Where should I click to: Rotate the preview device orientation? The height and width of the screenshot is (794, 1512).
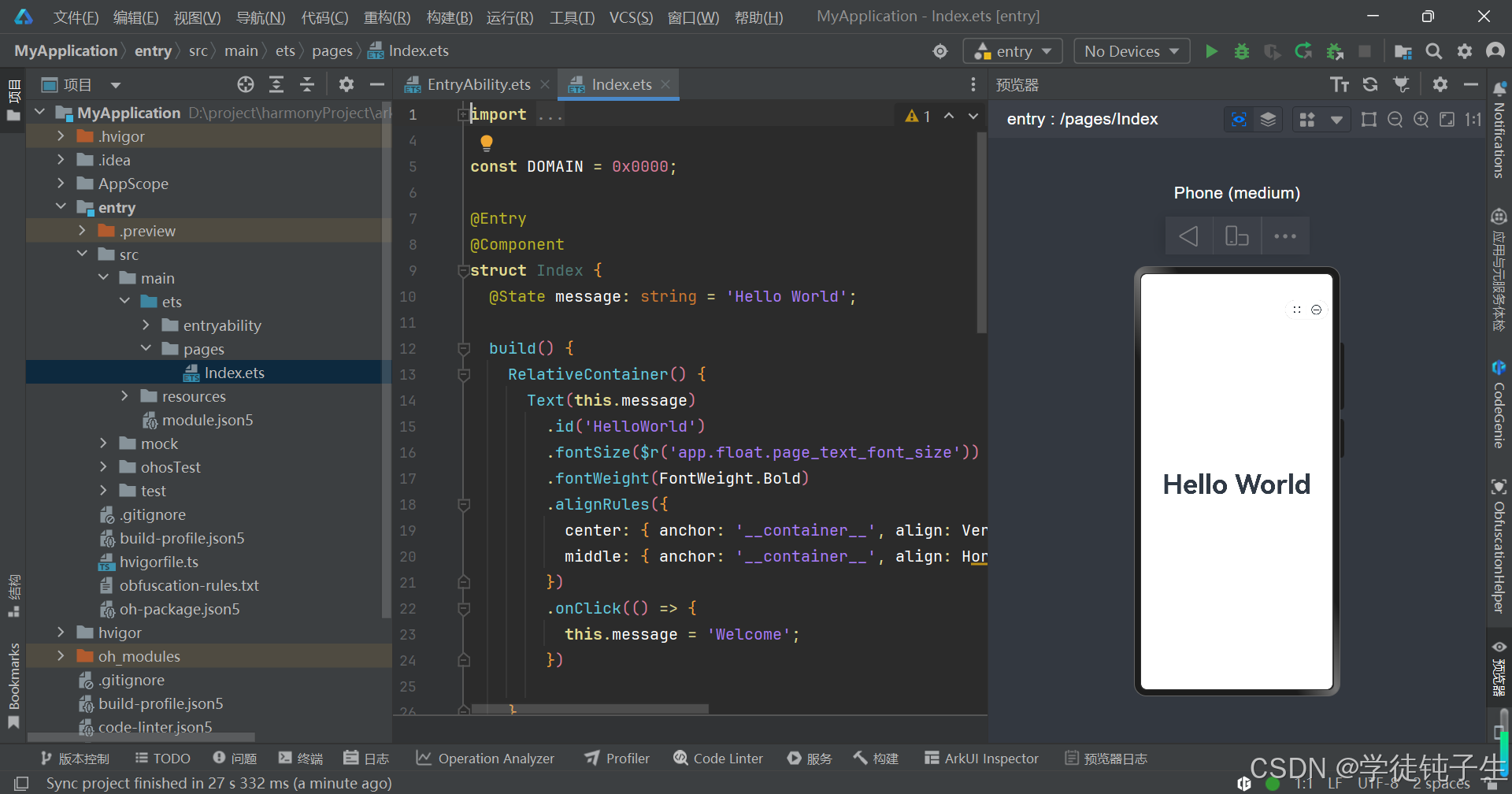tap(1237, 236)
